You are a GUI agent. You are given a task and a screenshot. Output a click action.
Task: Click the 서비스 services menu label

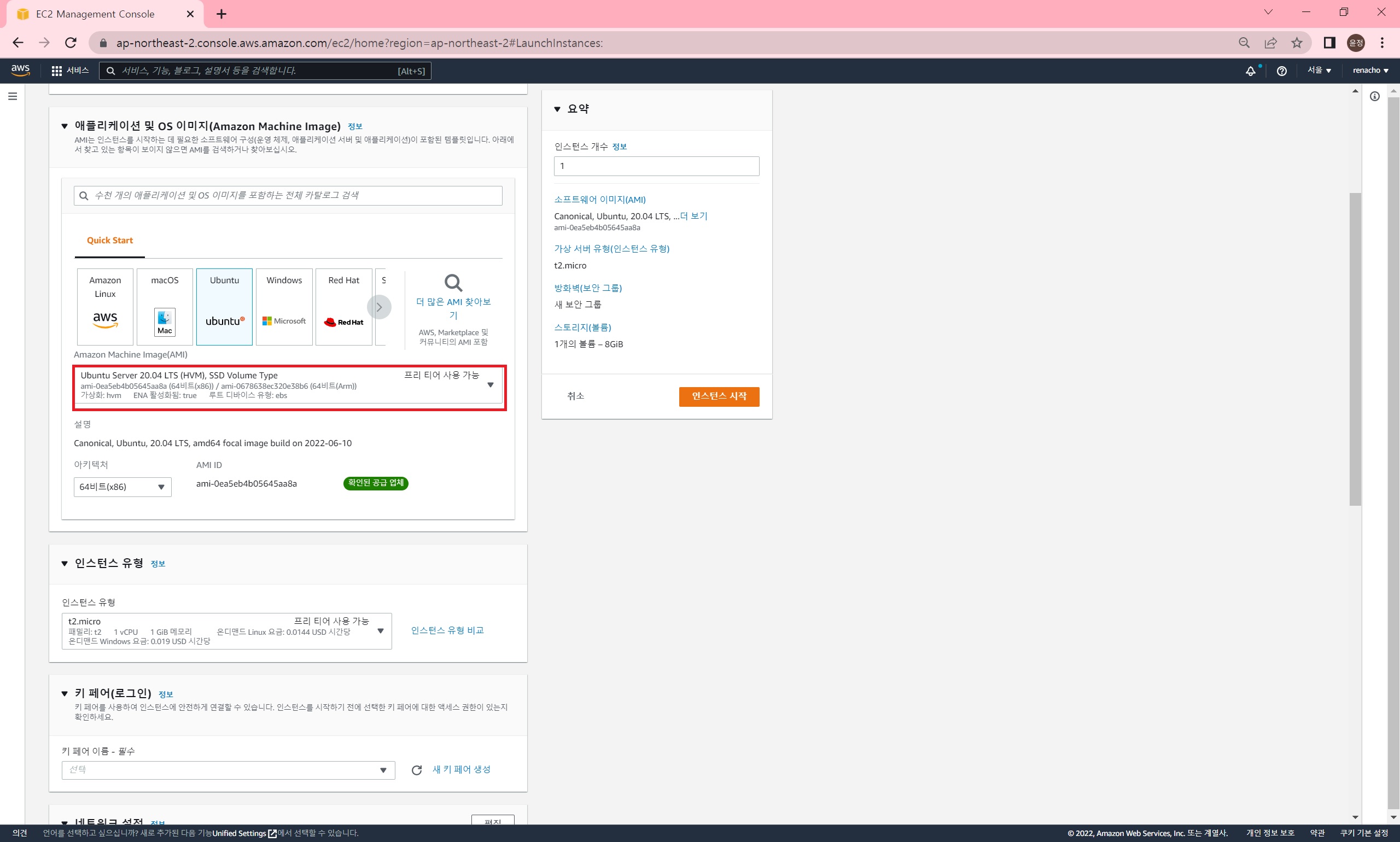(78, 71)
